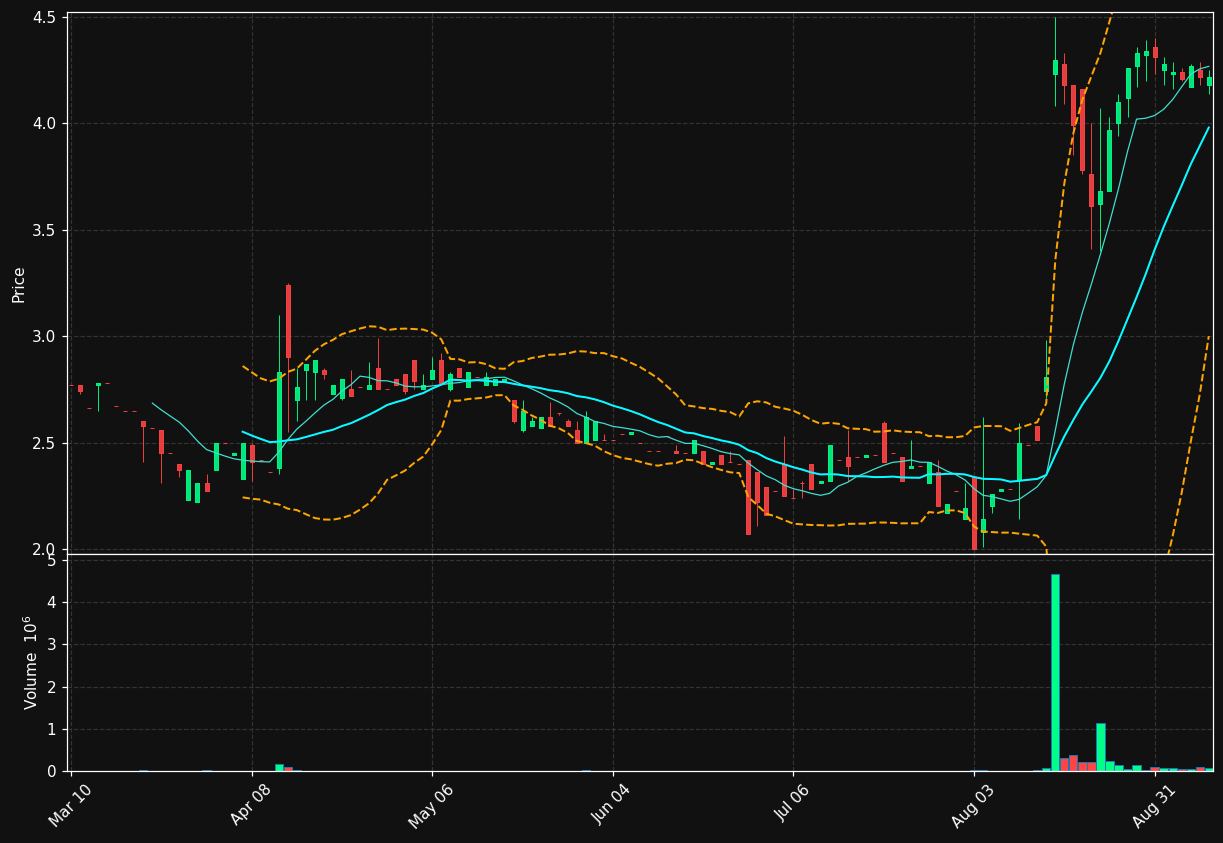Click the tallest green volume bar
The width and height of the screenshot is (1223, 843).
point(1055,672)
